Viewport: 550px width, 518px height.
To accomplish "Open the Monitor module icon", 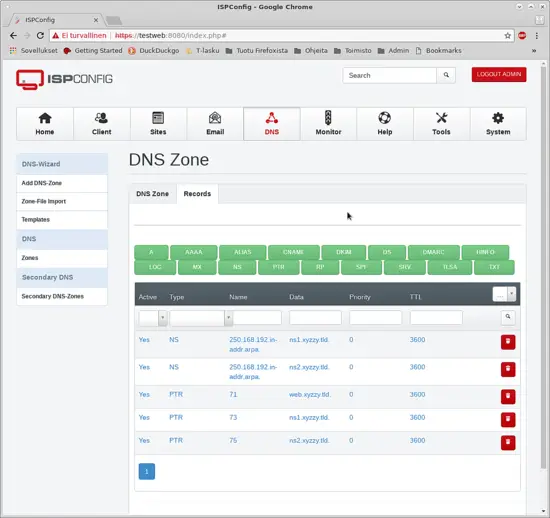I will (328, 118).
